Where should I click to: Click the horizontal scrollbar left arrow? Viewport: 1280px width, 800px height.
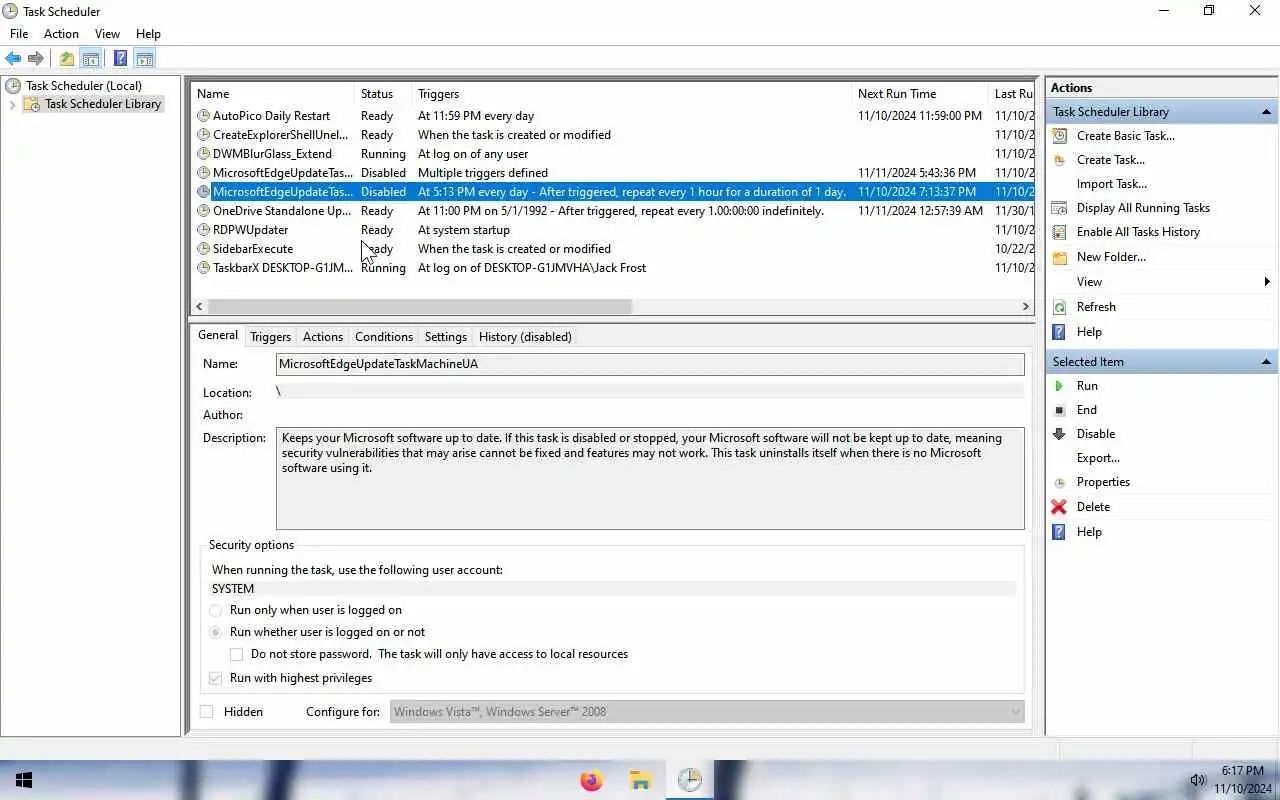tap(199, 306)
